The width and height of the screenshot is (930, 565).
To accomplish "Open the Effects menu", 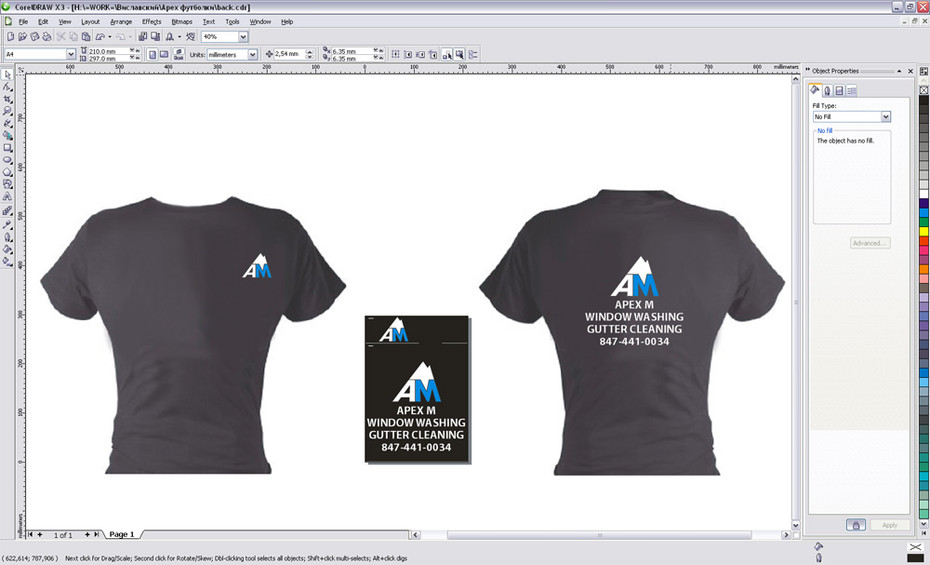I will pyautogui.click(x=152, y=21).
